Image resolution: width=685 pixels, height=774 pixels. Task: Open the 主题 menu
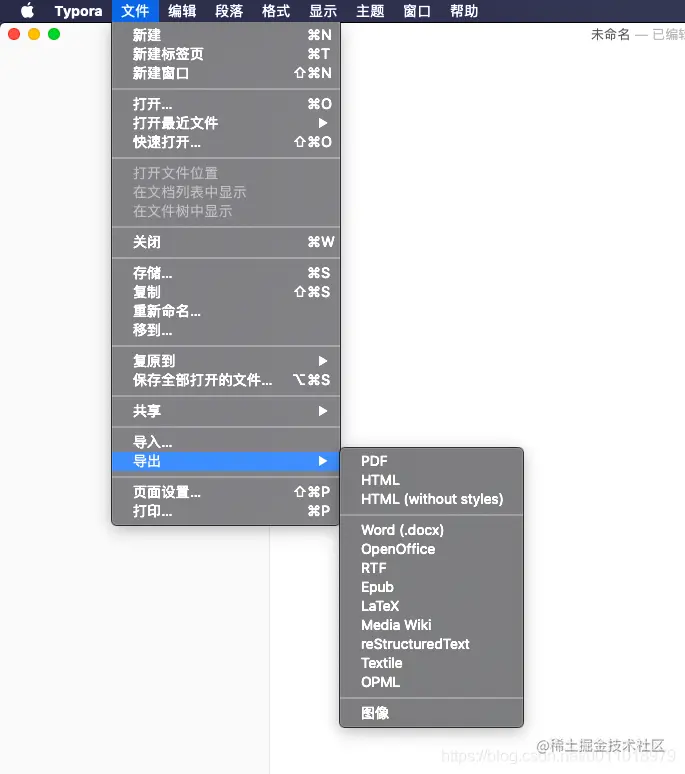point(370,11)
